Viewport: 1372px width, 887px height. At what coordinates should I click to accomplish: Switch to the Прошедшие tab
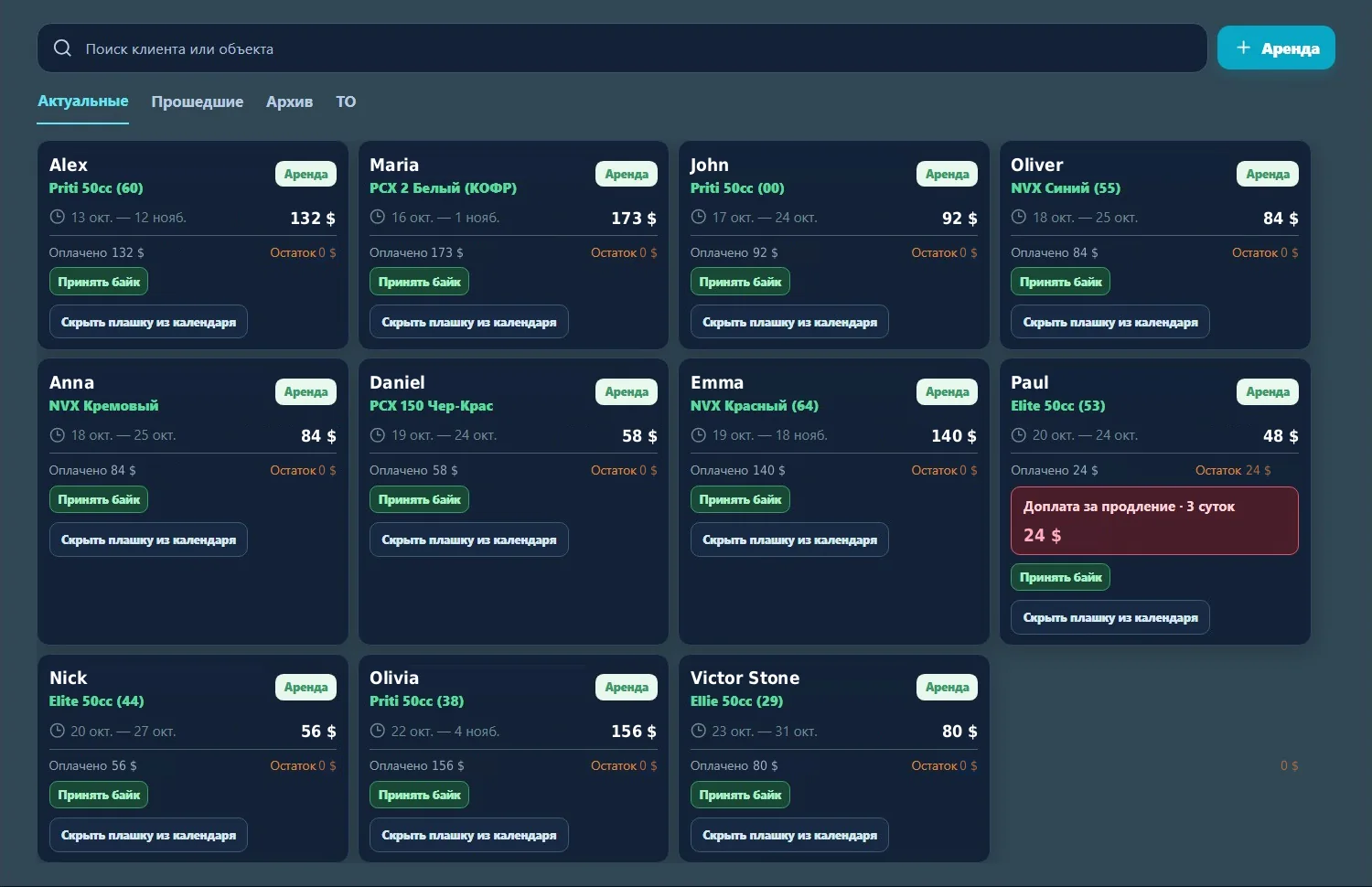click(x=198, y=102)
